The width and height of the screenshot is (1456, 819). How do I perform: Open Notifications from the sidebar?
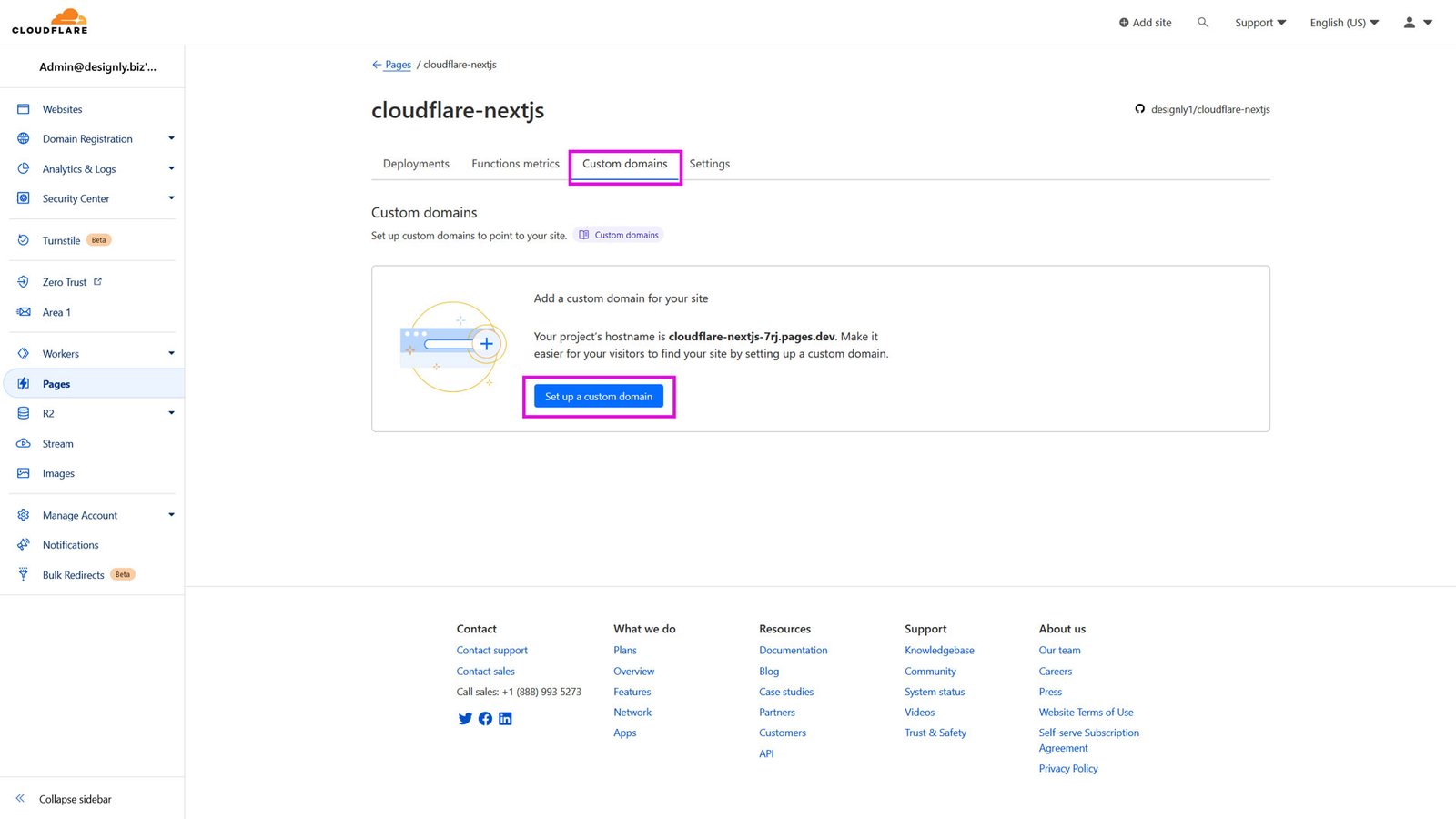point(70,544)
